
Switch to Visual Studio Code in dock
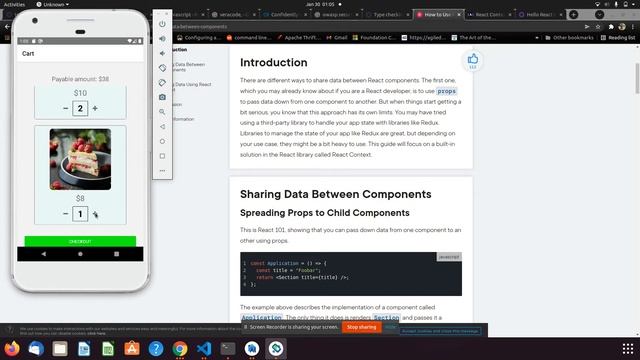point(204,349)
